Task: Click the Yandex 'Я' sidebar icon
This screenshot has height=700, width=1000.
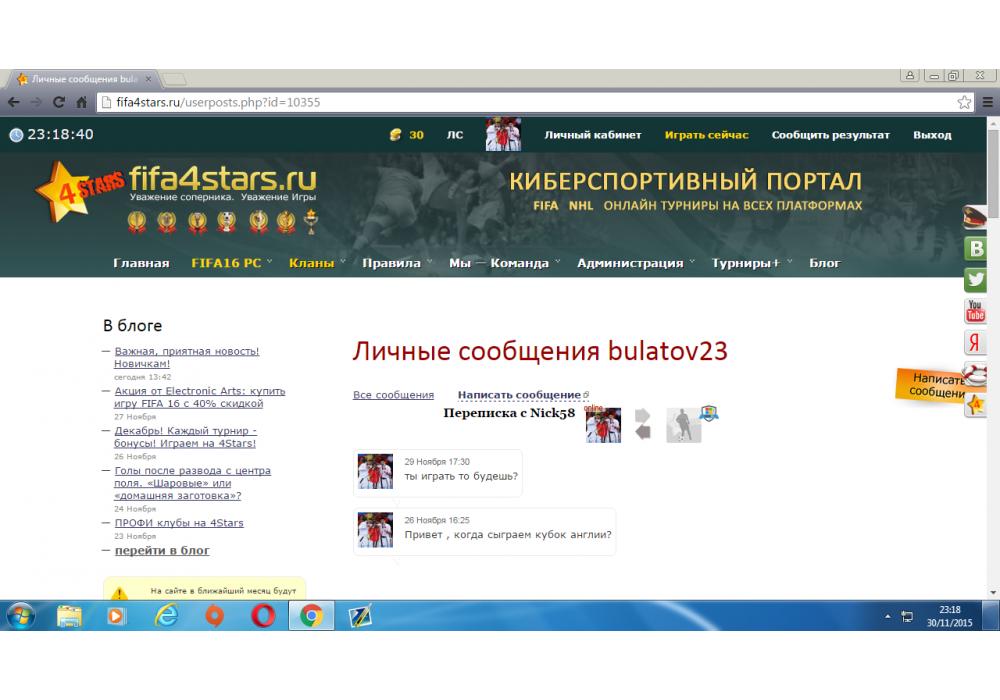Action: pyautogui.click(x=976, y=343)
